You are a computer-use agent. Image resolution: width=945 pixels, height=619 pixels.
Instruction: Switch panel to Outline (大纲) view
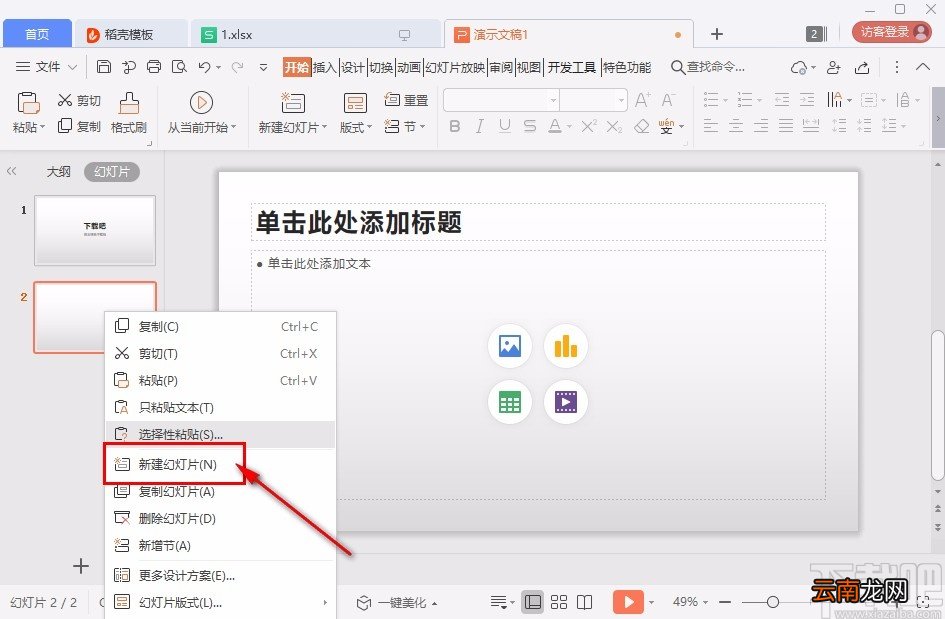58,172
